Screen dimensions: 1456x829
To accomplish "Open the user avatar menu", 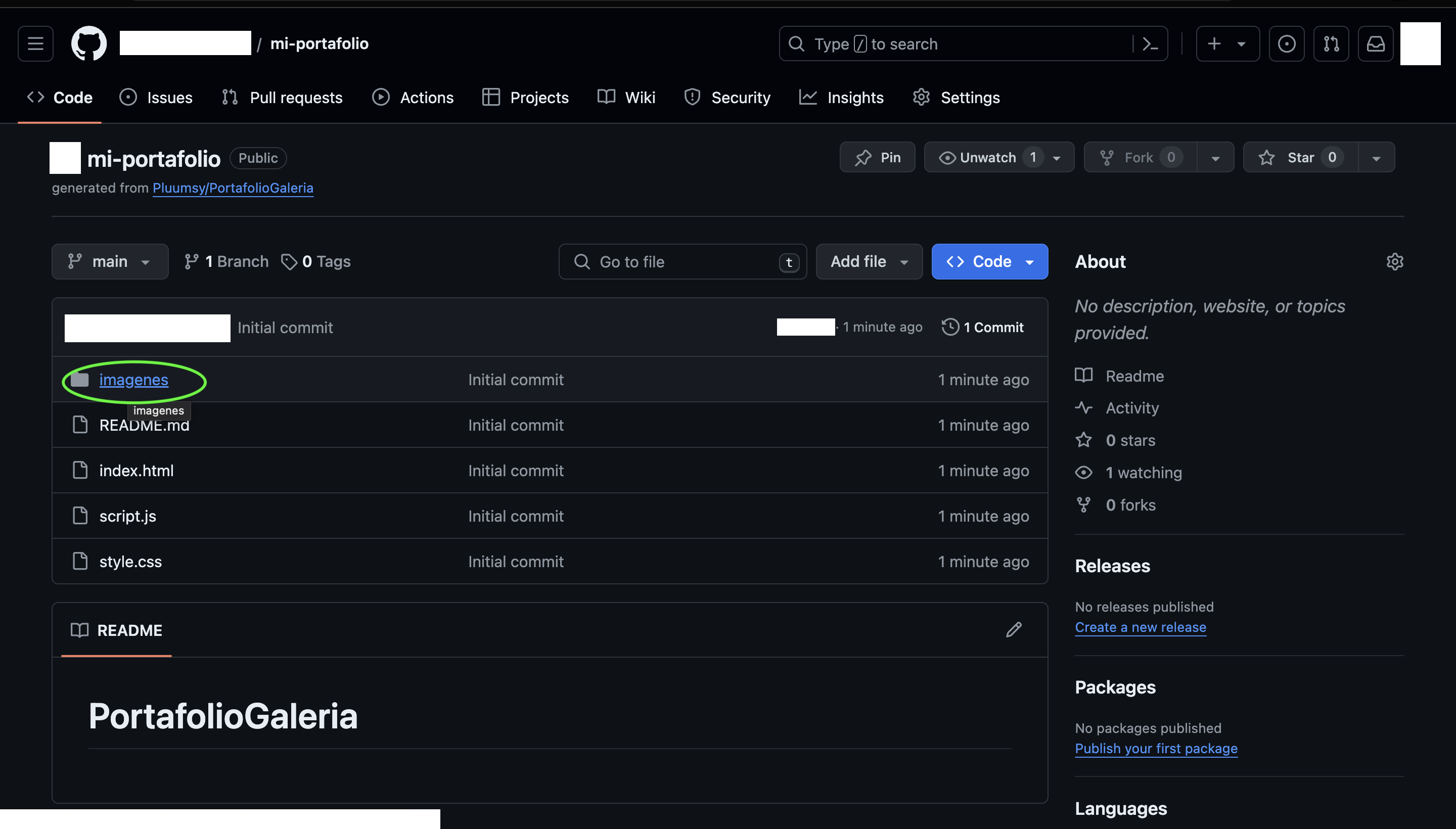I will tap(1420, 44).
